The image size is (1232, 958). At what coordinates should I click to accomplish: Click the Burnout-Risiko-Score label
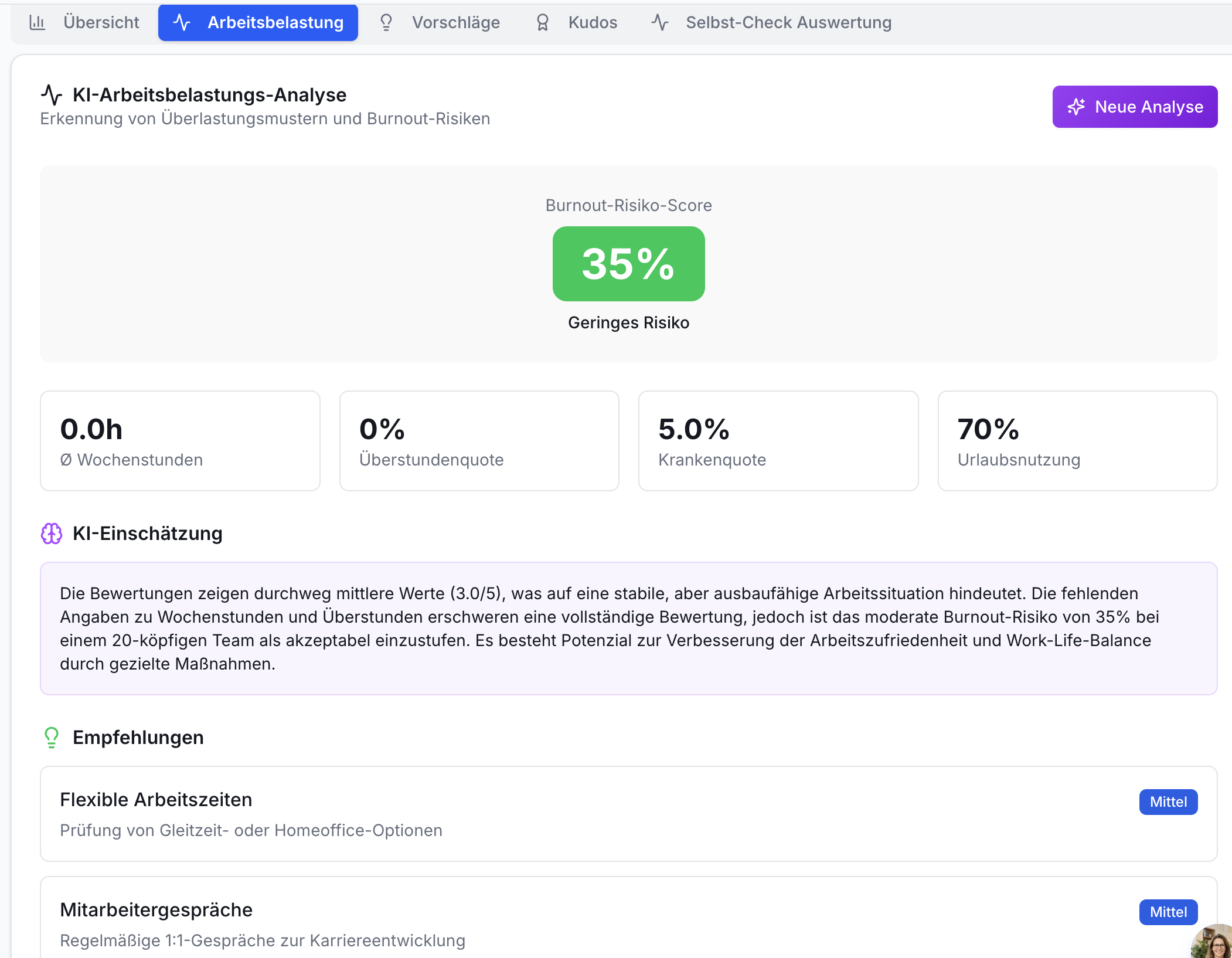click(629, 205)
